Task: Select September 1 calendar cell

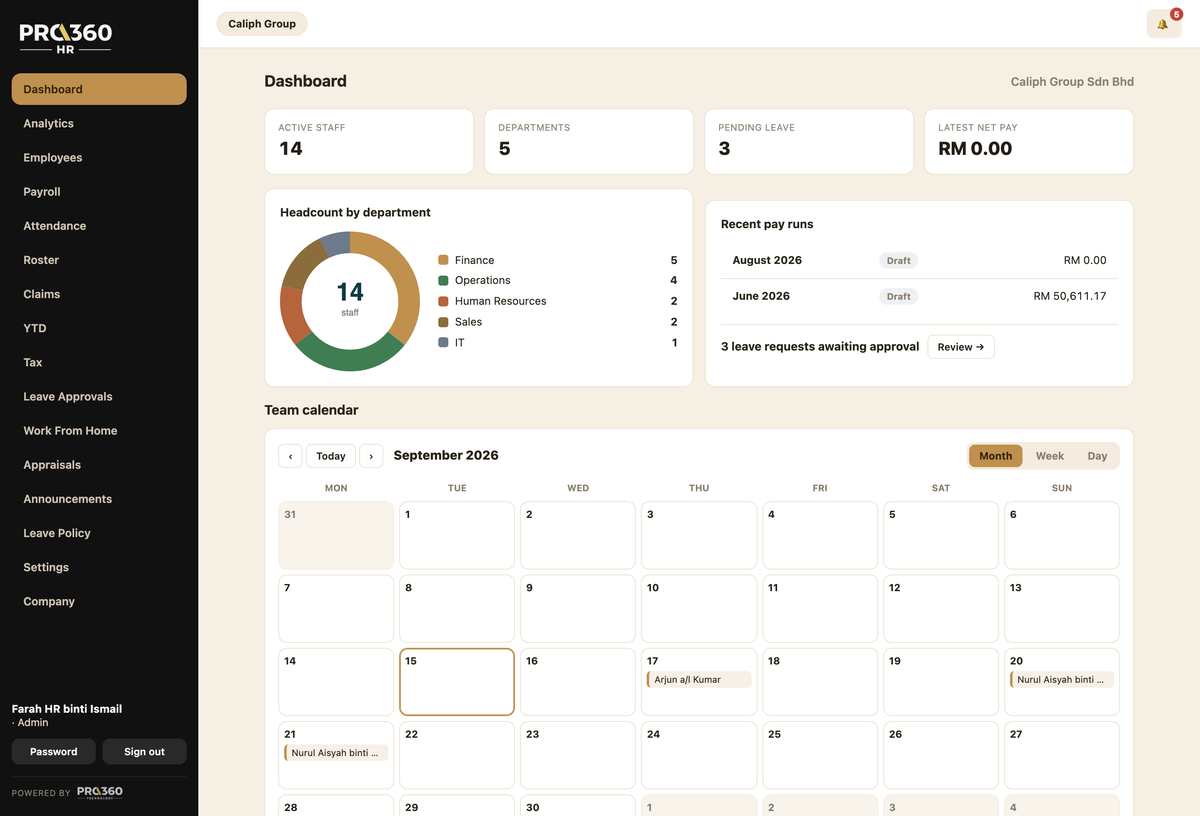Action: coord(457,536)
